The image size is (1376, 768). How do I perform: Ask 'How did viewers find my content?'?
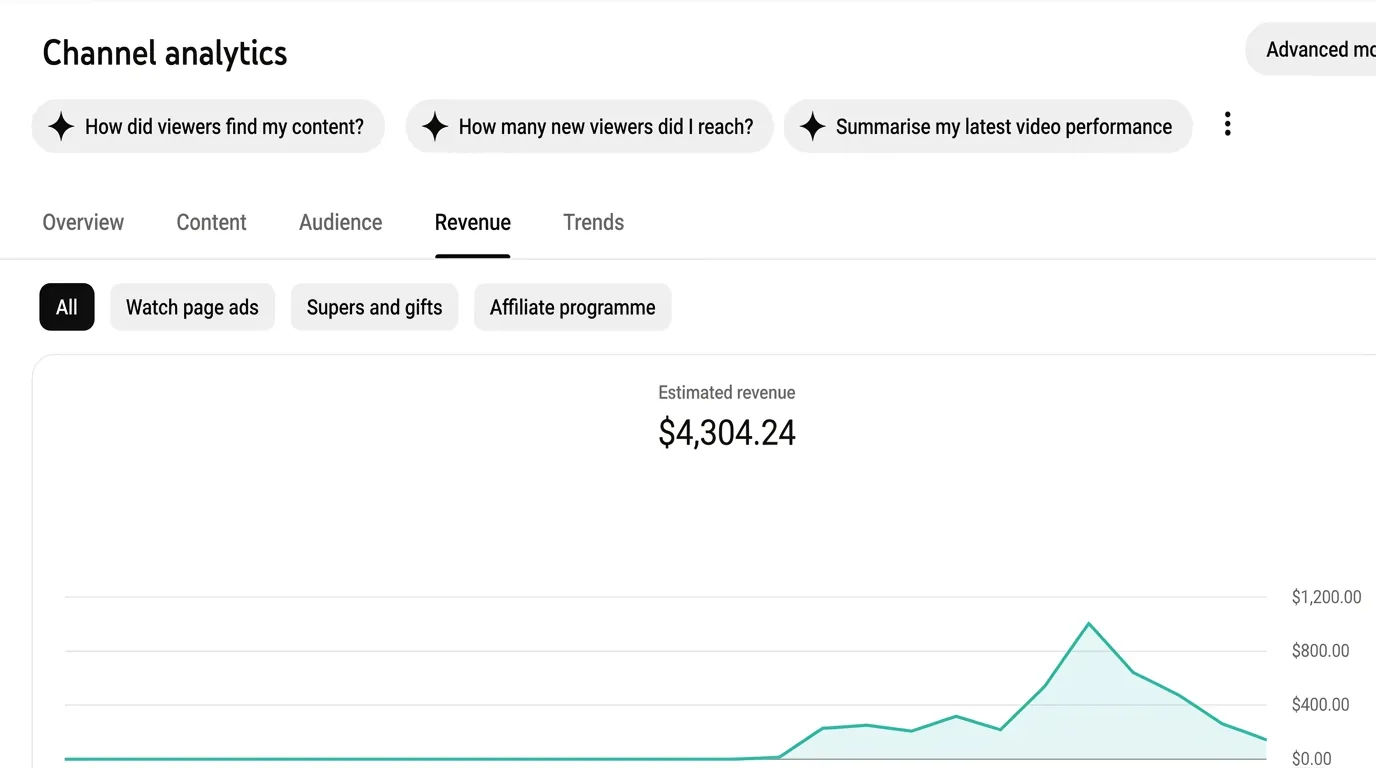pos(208,126)
